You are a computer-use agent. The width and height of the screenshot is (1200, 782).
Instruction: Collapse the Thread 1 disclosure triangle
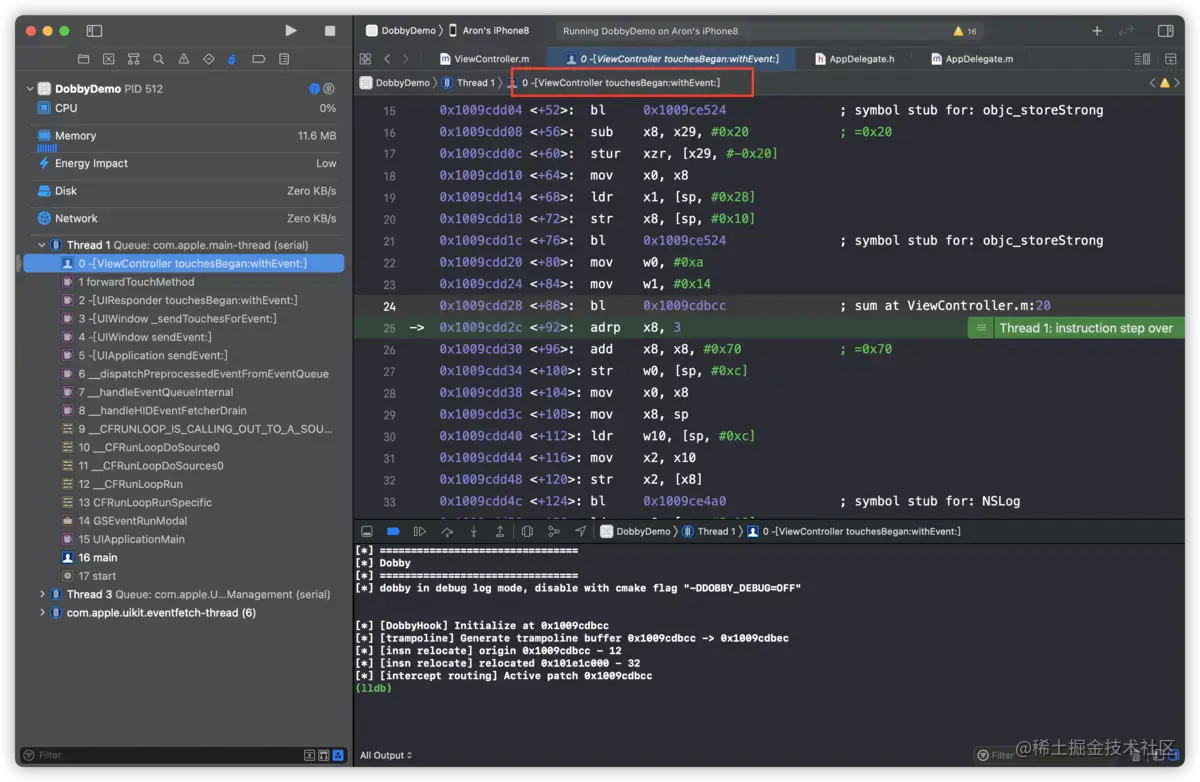coord(42,245)
